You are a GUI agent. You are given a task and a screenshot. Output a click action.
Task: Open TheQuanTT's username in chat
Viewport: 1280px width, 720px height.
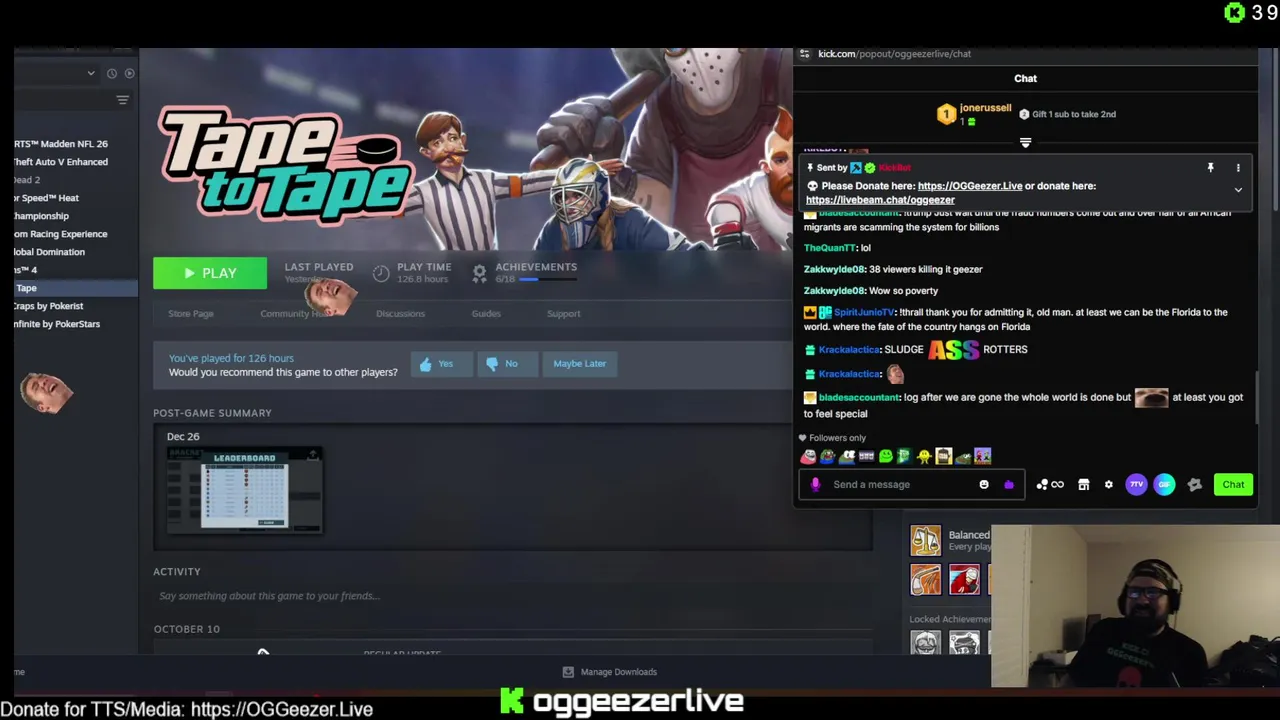[830, 248]
